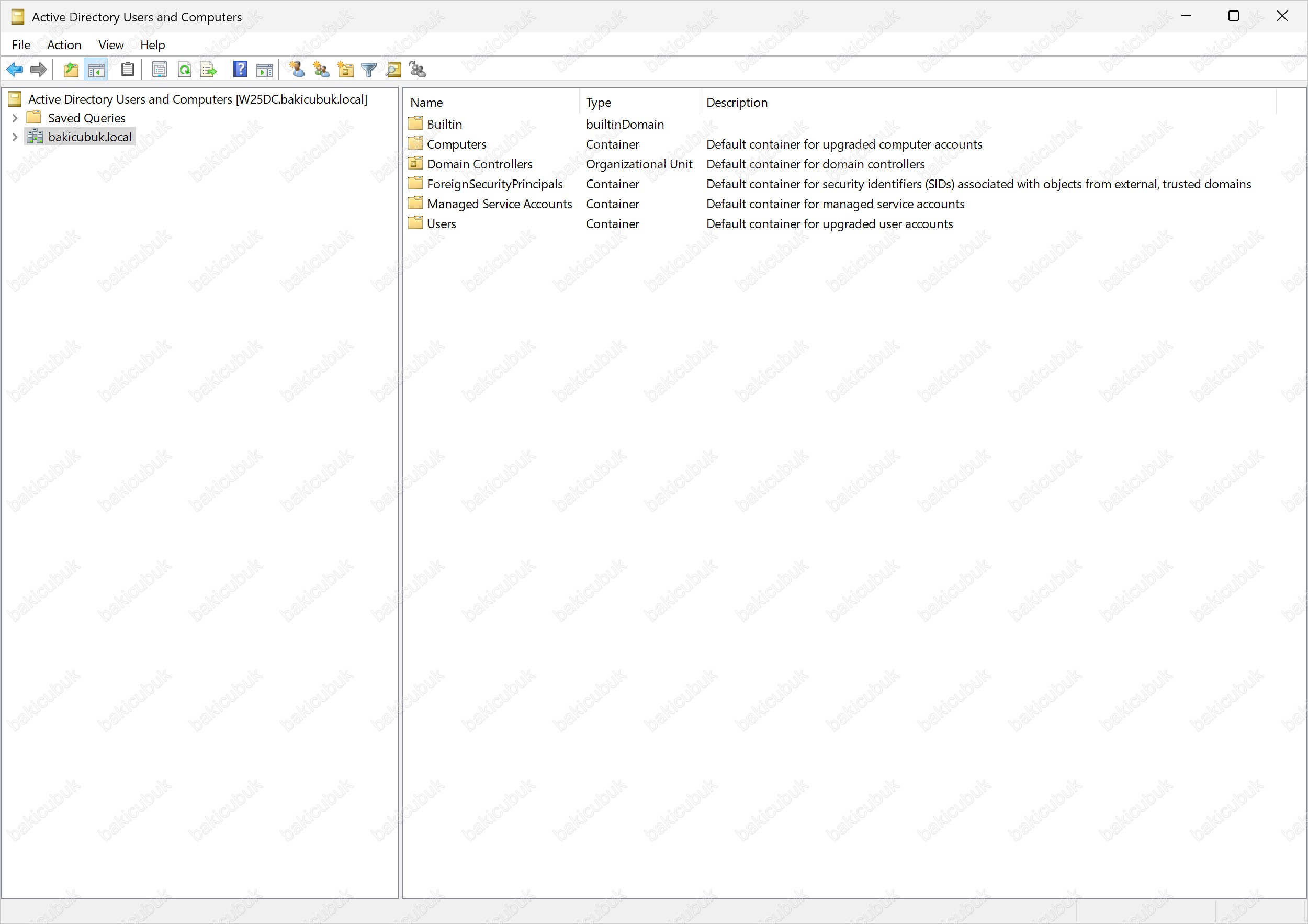Select the Builtin row name
Screen dimensions: 1308x924
point(444,124)
